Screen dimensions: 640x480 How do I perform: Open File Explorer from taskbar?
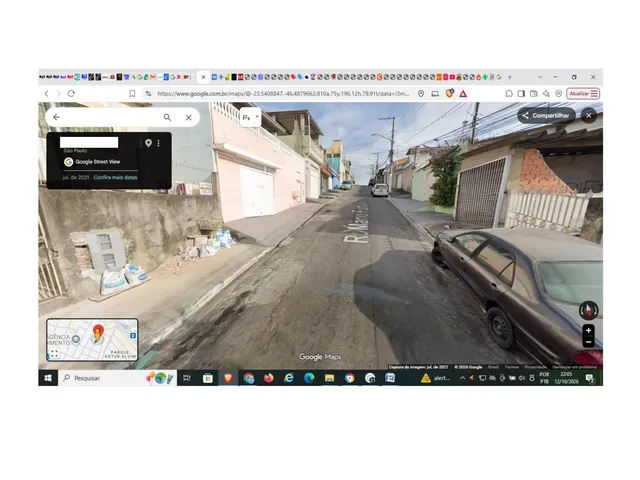pos(329,378)
